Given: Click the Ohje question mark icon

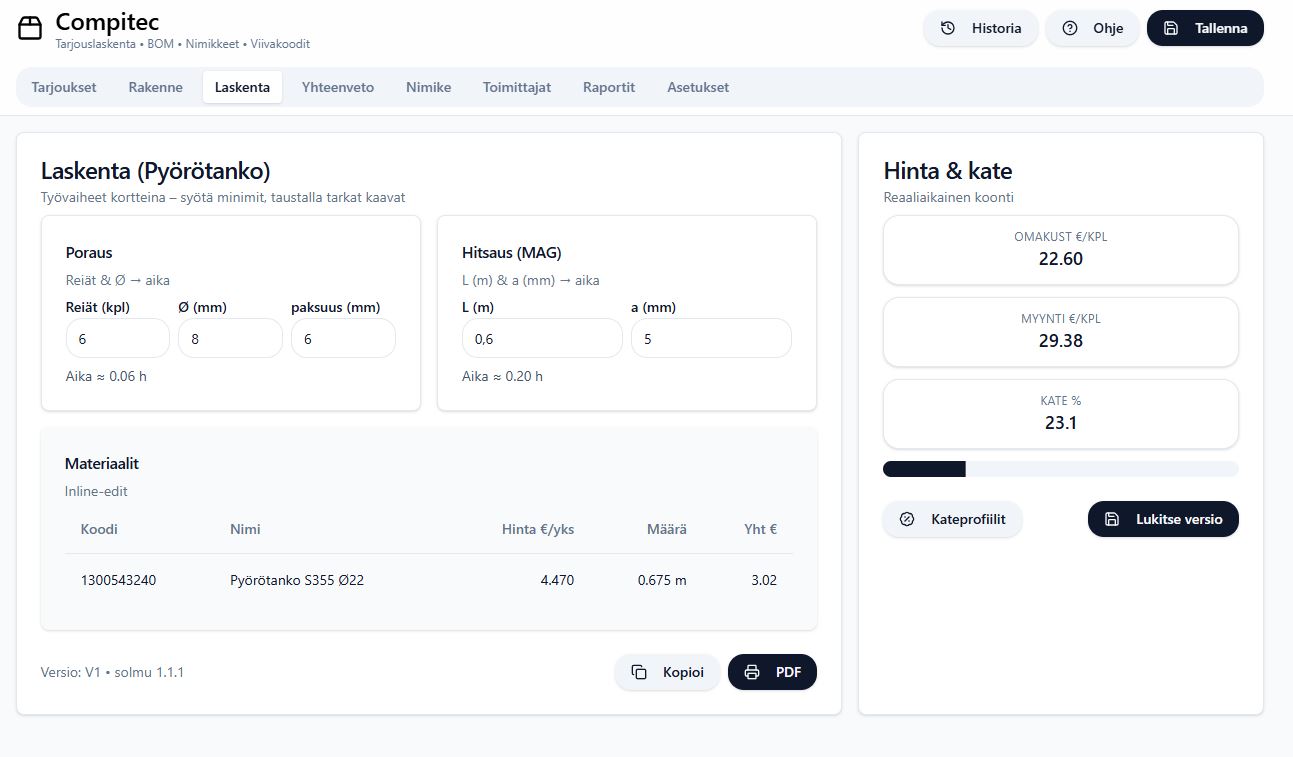Looking at the screenshot, I should click(1070, 28).
